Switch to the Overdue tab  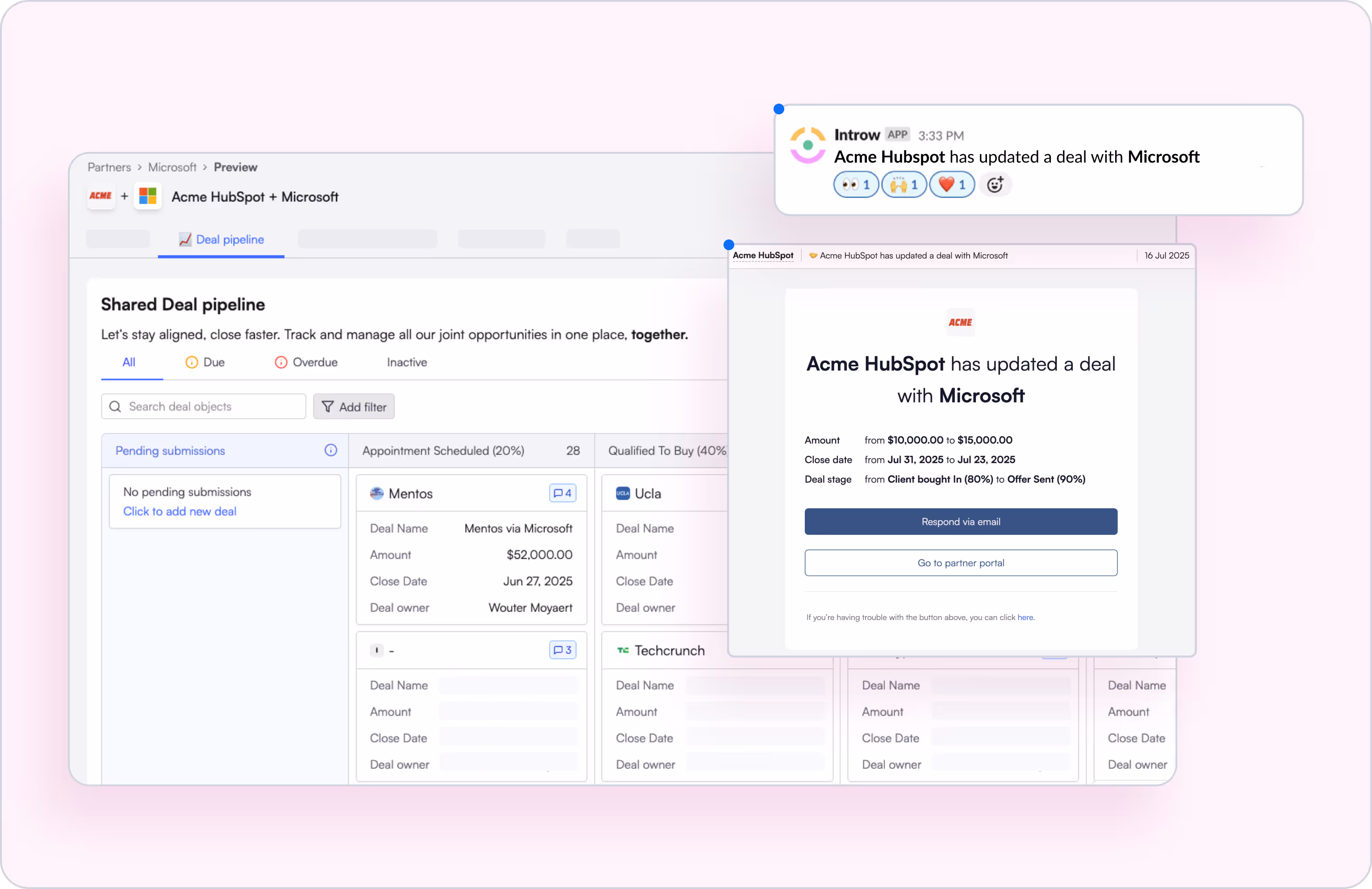pos(306,362)
